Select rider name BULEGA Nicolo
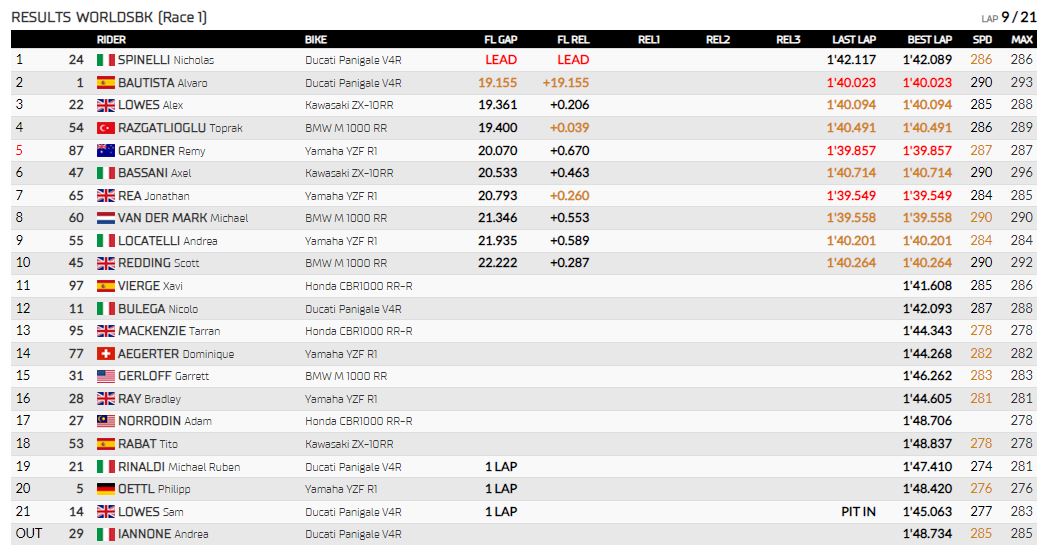Image resolution: width=1057 pixels, height=555 pixels. coord(158,309)
